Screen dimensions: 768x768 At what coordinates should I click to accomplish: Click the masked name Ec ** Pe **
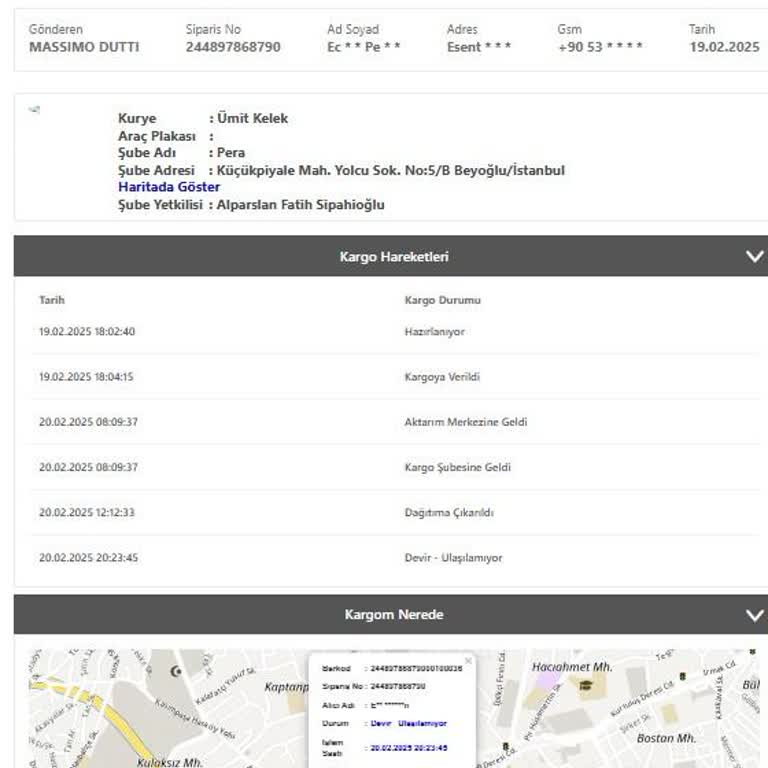pyautogui.click(x=364, y=47)
